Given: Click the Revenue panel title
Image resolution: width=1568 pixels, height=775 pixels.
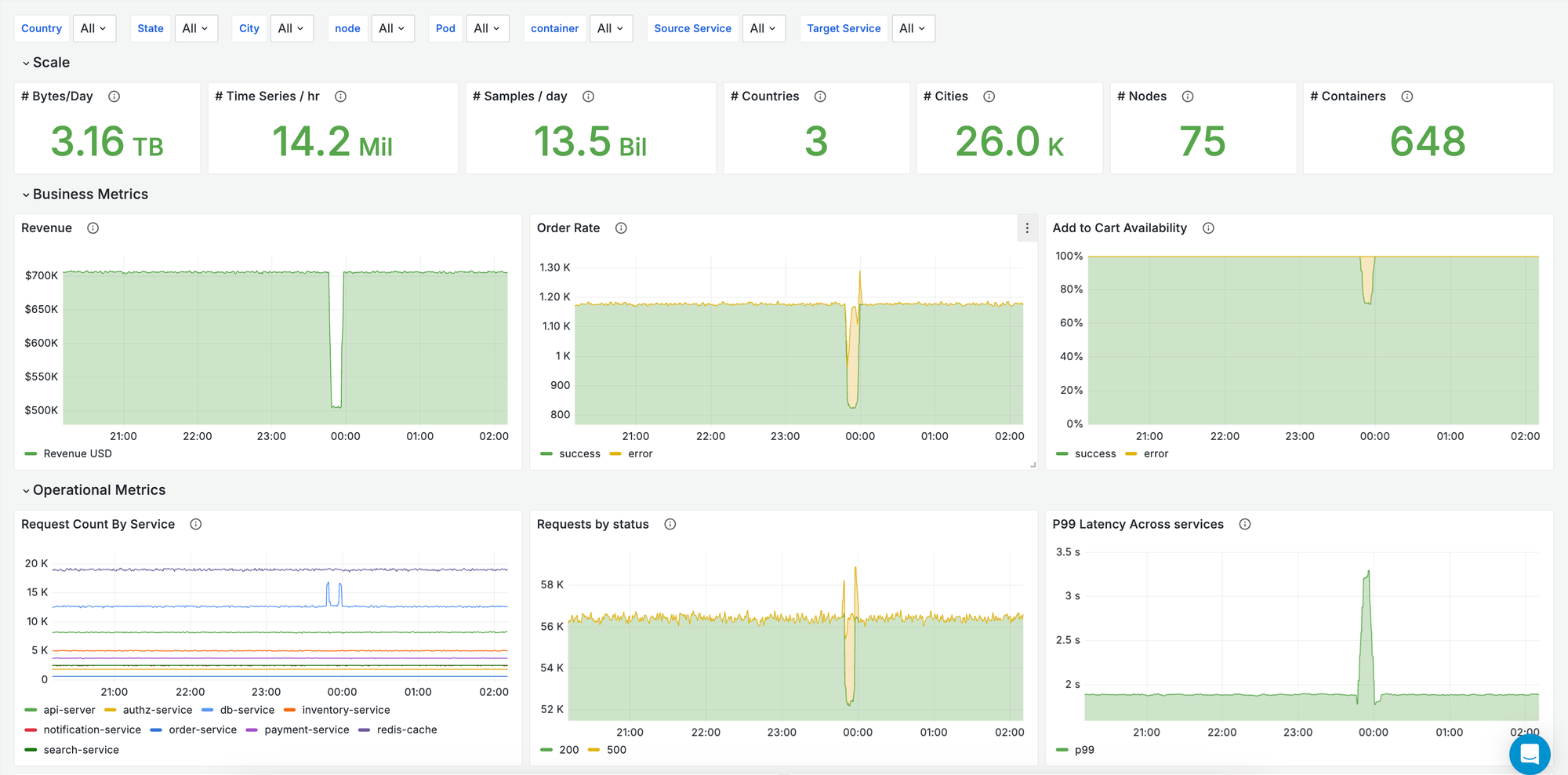Looking at the screenshot, I should (46, 228).
